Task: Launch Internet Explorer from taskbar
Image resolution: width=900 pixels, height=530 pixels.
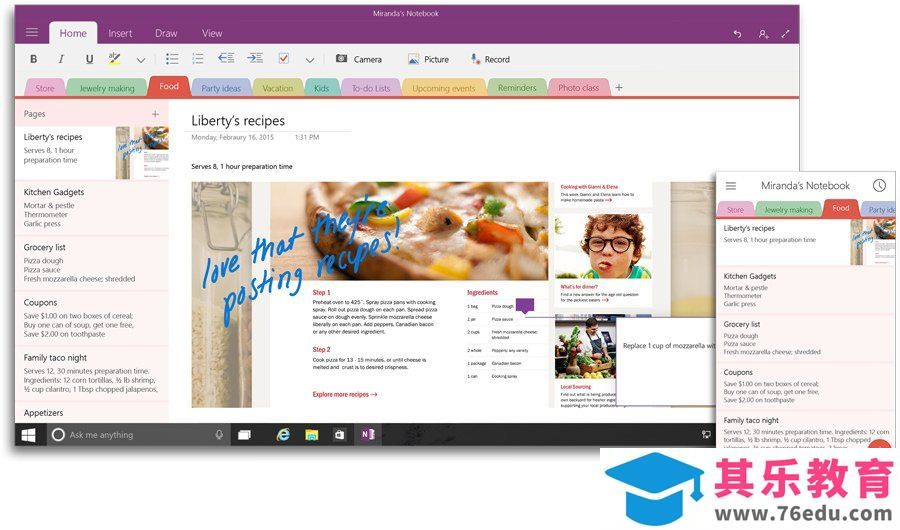Action: 283,435
